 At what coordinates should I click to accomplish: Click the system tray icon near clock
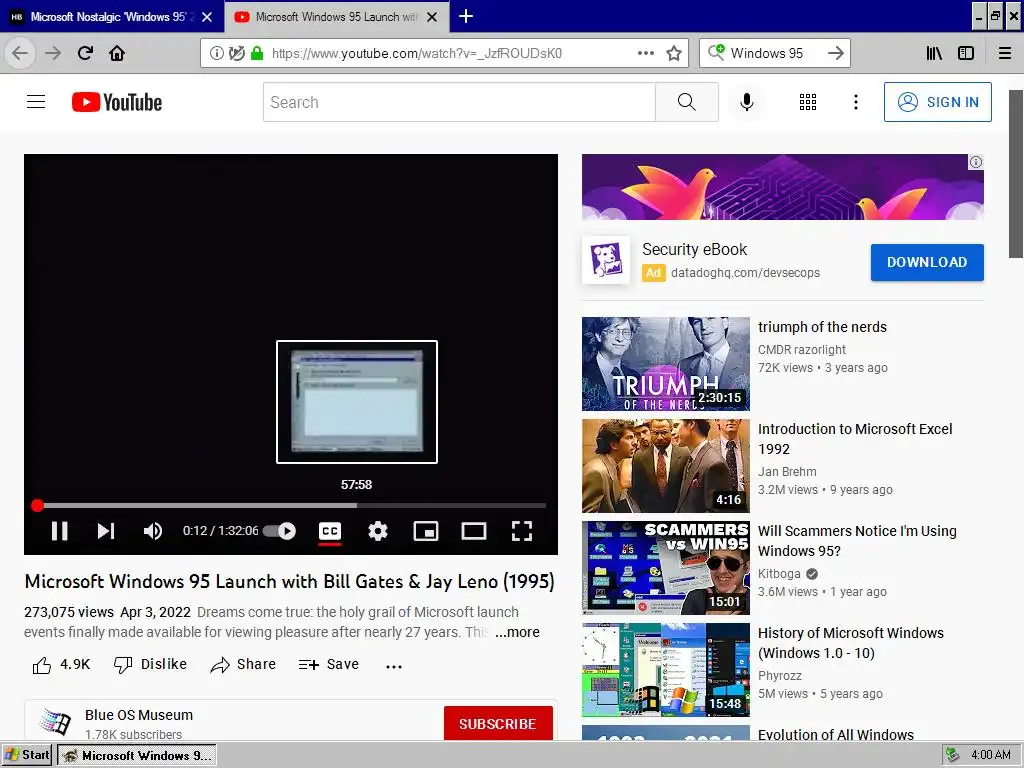click(953, 755)
